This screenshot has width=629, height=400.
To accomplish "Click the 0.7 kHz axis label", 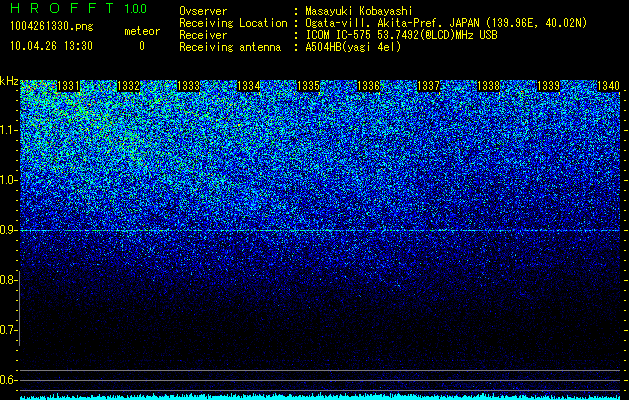I will [x=8, y=330].
